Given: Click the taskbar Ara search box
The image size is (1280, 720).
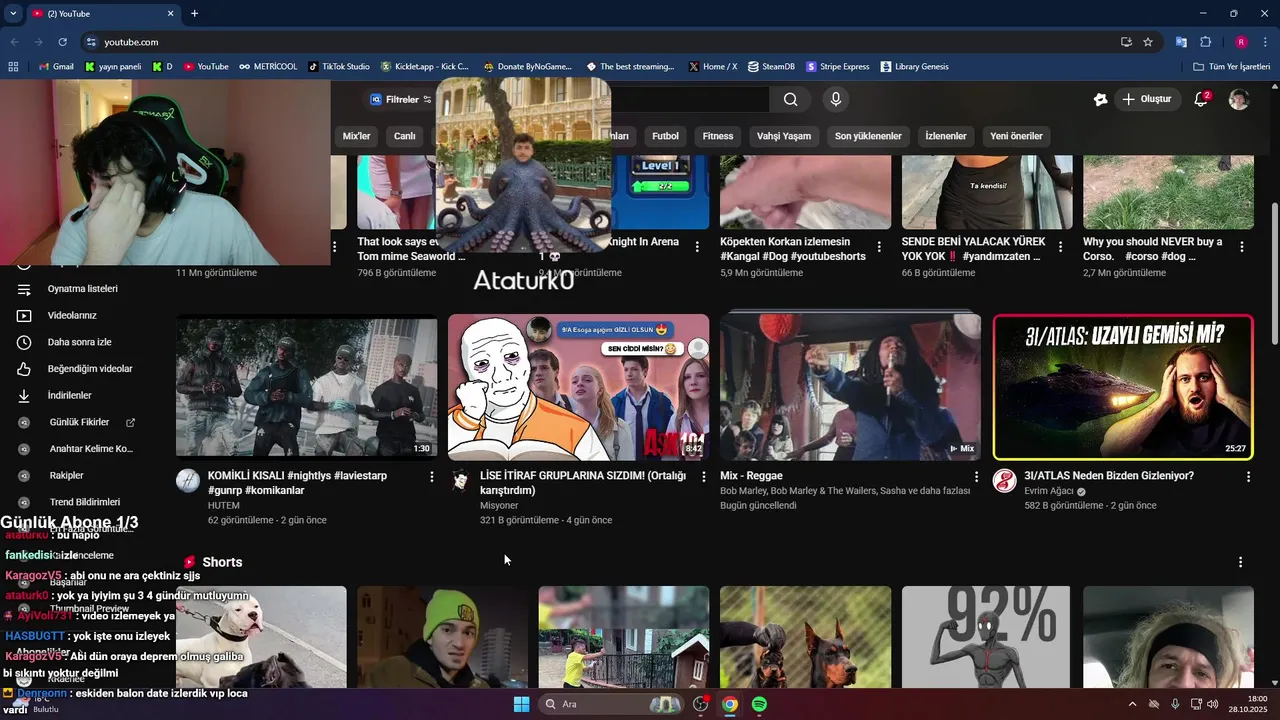Looking at the screenshot, I should coord(611,704).
